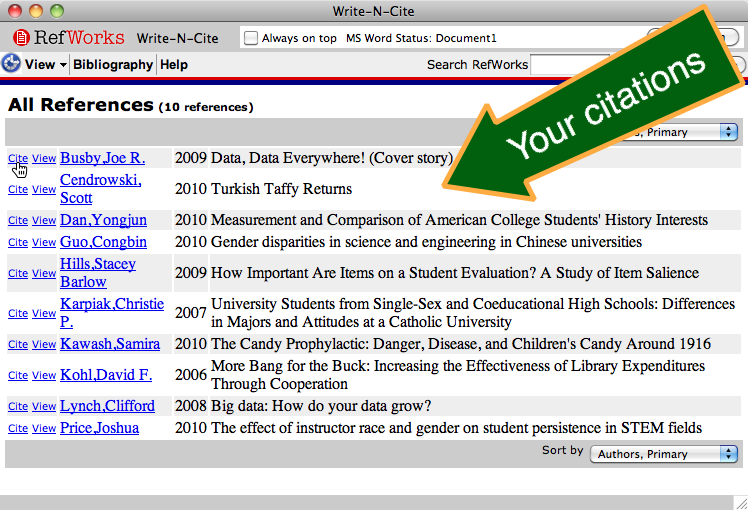Screen dimensions: 748x510
Task: Open author link Lynch, Clifford
Action: click(x=107, y=406)
